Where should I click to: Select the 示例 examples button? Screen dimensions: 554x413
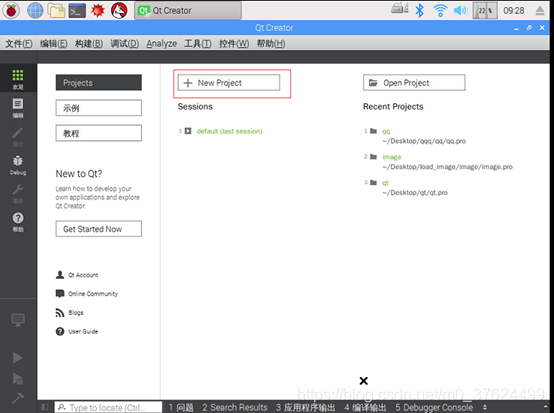pyautogui.click(x=99, y=108)
